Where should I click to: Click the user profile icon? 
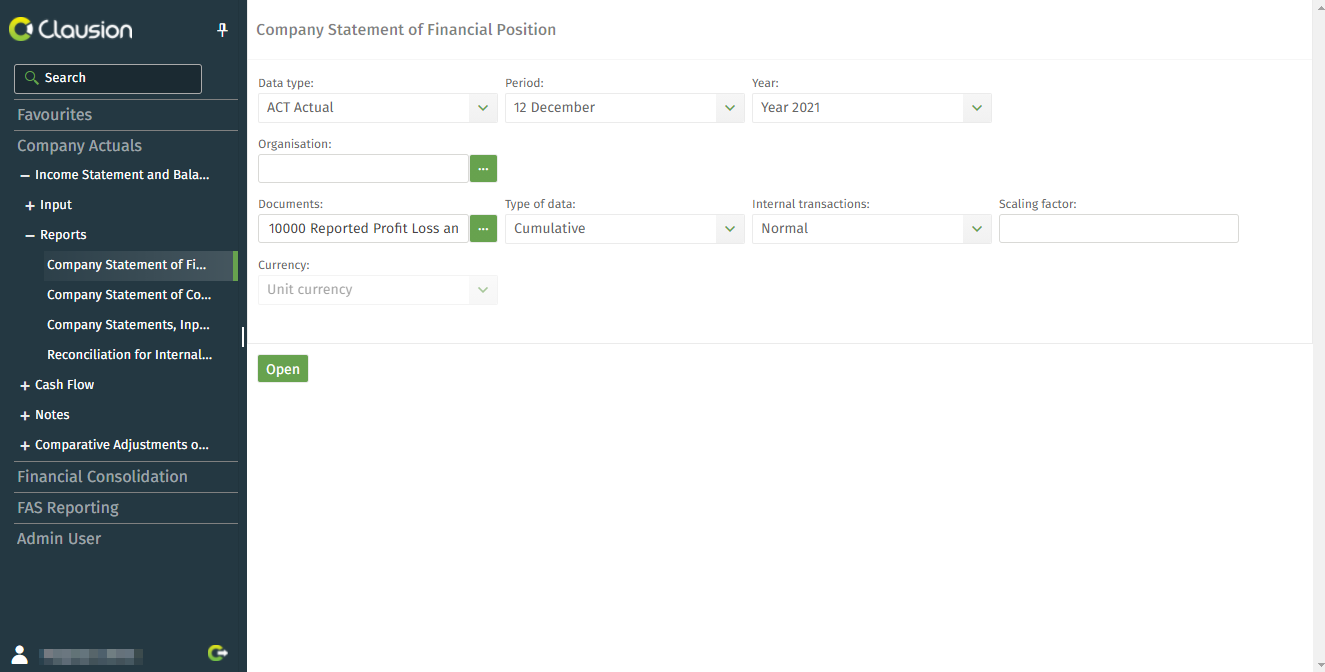point(19,655)
